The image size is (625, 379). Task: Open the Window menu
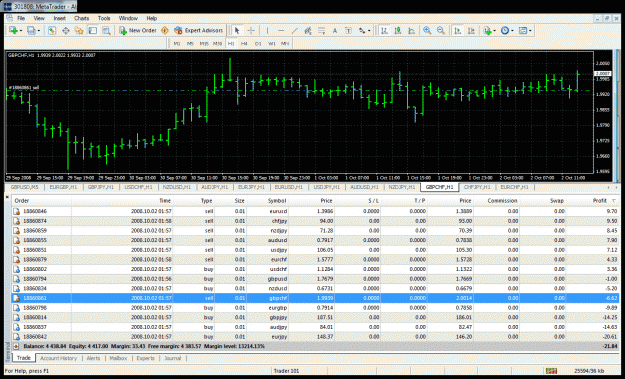128,18
